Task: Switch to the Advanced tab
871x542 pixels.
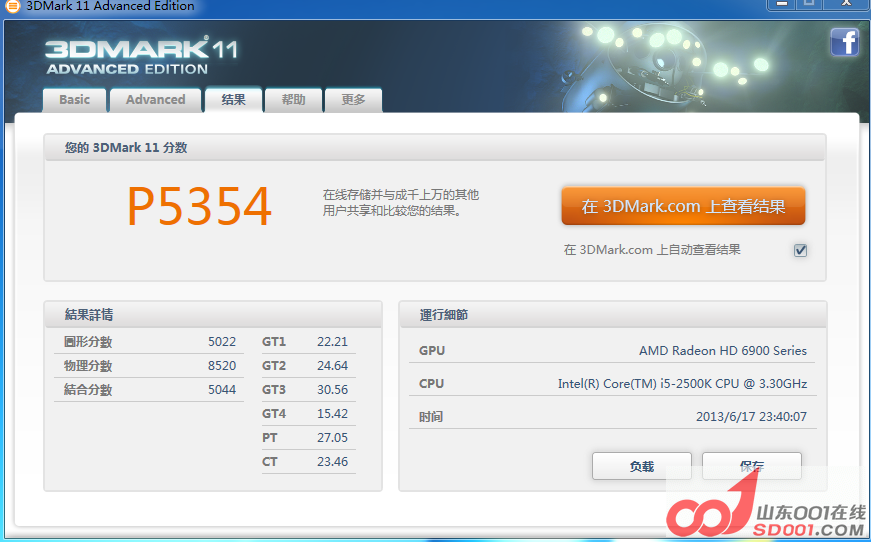Action: pos(156,100)
